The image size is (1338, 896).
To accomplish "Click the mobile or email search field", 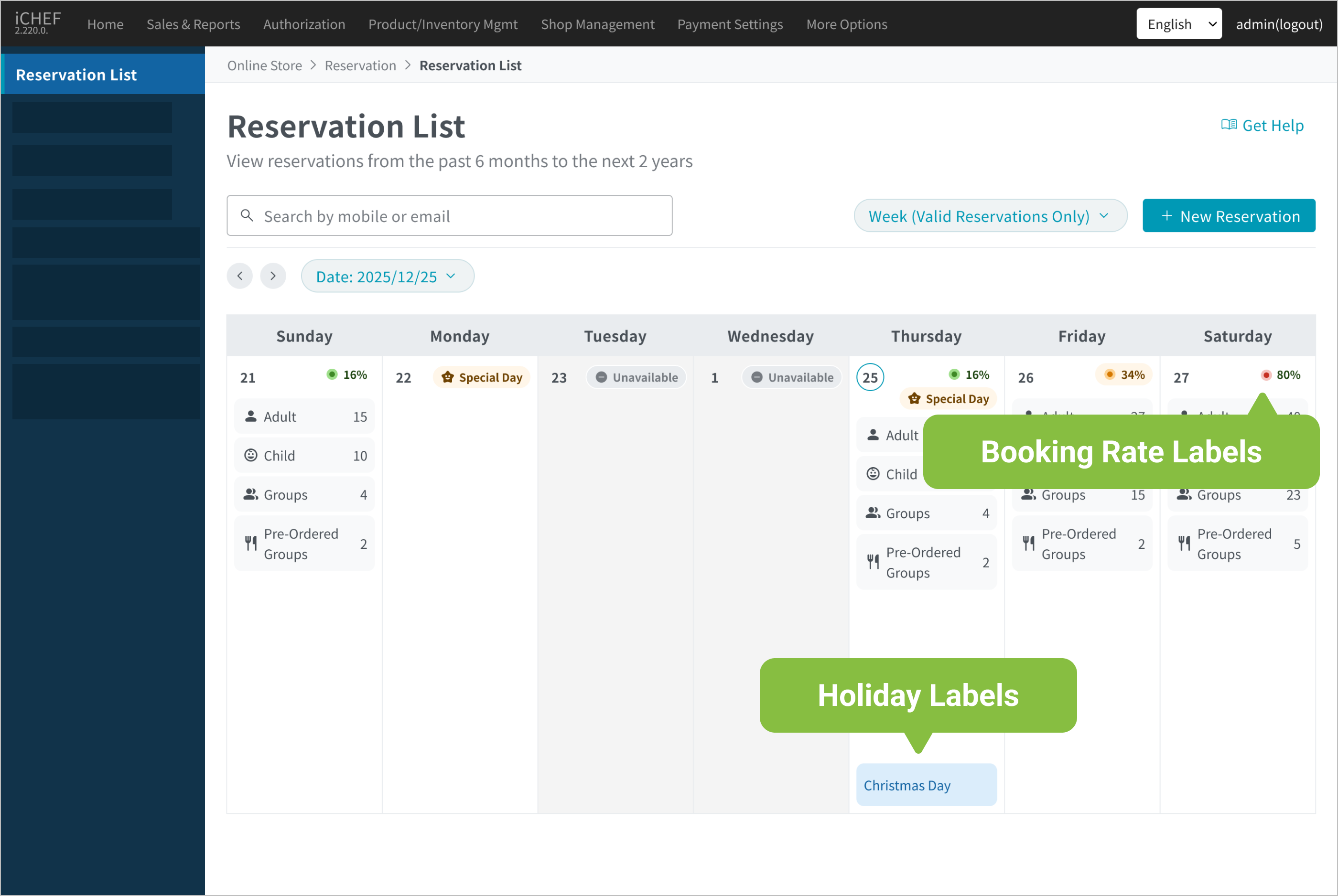I will click(x=457, y=216).
